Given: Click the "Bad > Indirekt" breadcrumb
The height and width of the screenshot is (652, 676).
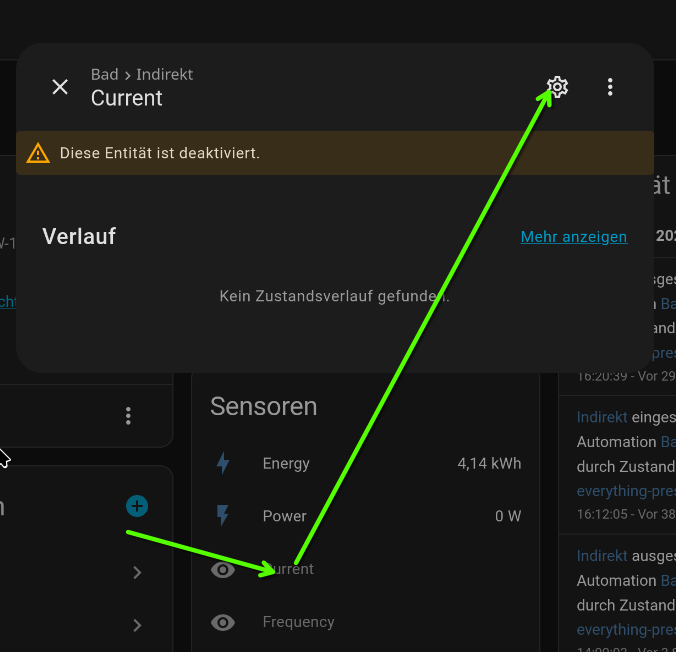Looking at the screenshot, I should [141, 74].
